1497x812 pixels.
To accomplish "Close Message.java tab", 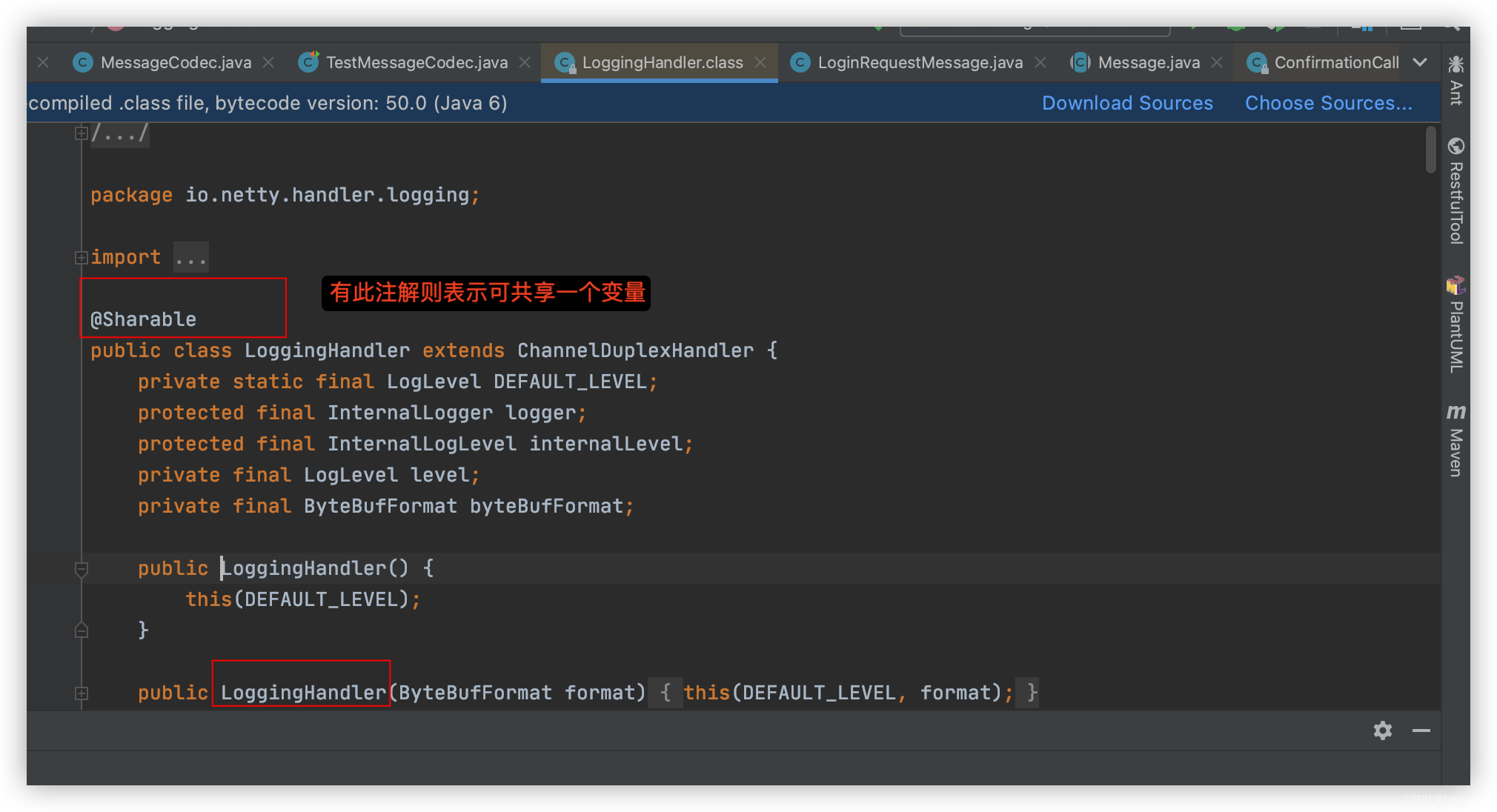I will tap(1217, 63).
